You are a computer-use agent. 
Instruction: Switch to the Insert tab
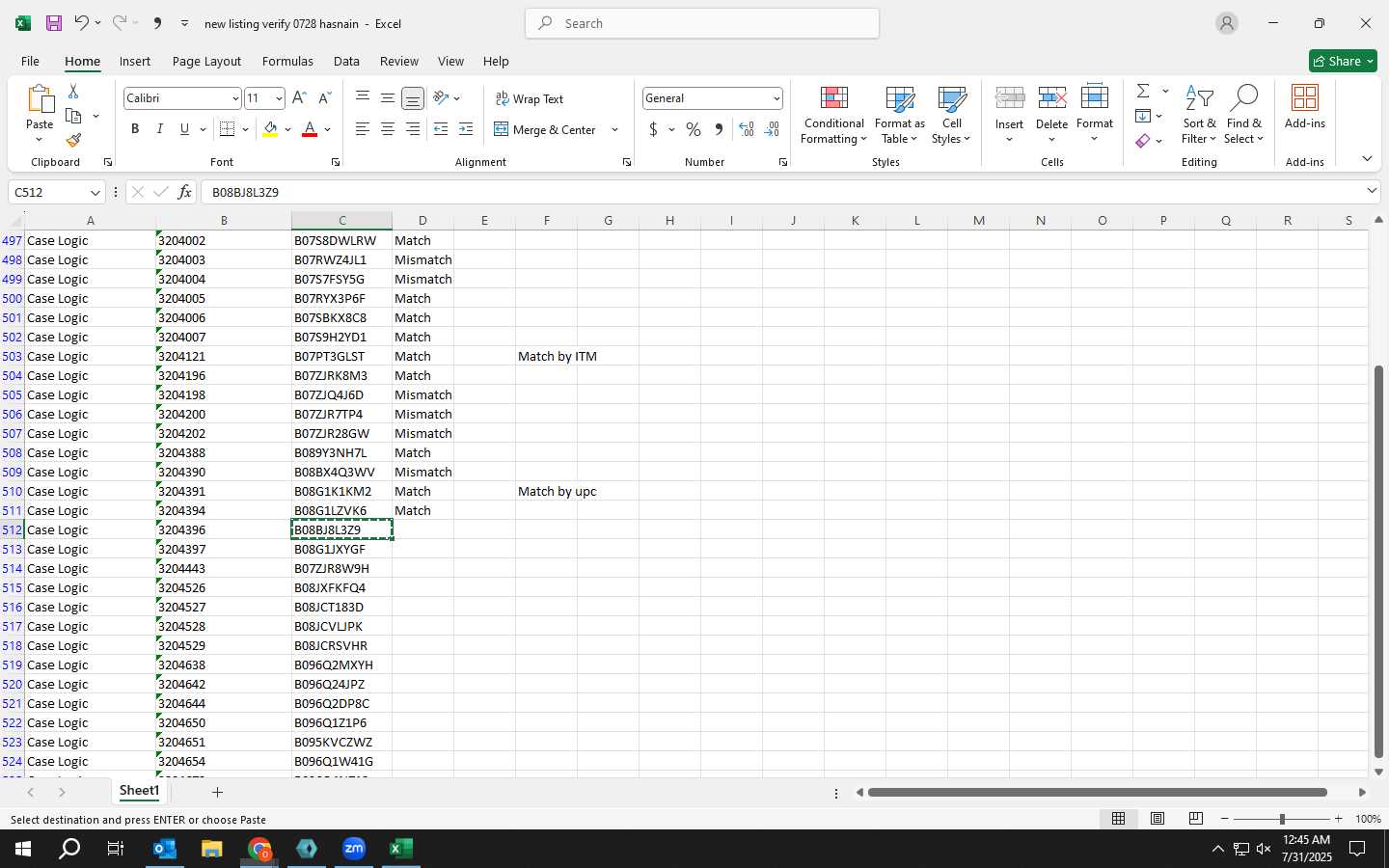coord(135,61)
